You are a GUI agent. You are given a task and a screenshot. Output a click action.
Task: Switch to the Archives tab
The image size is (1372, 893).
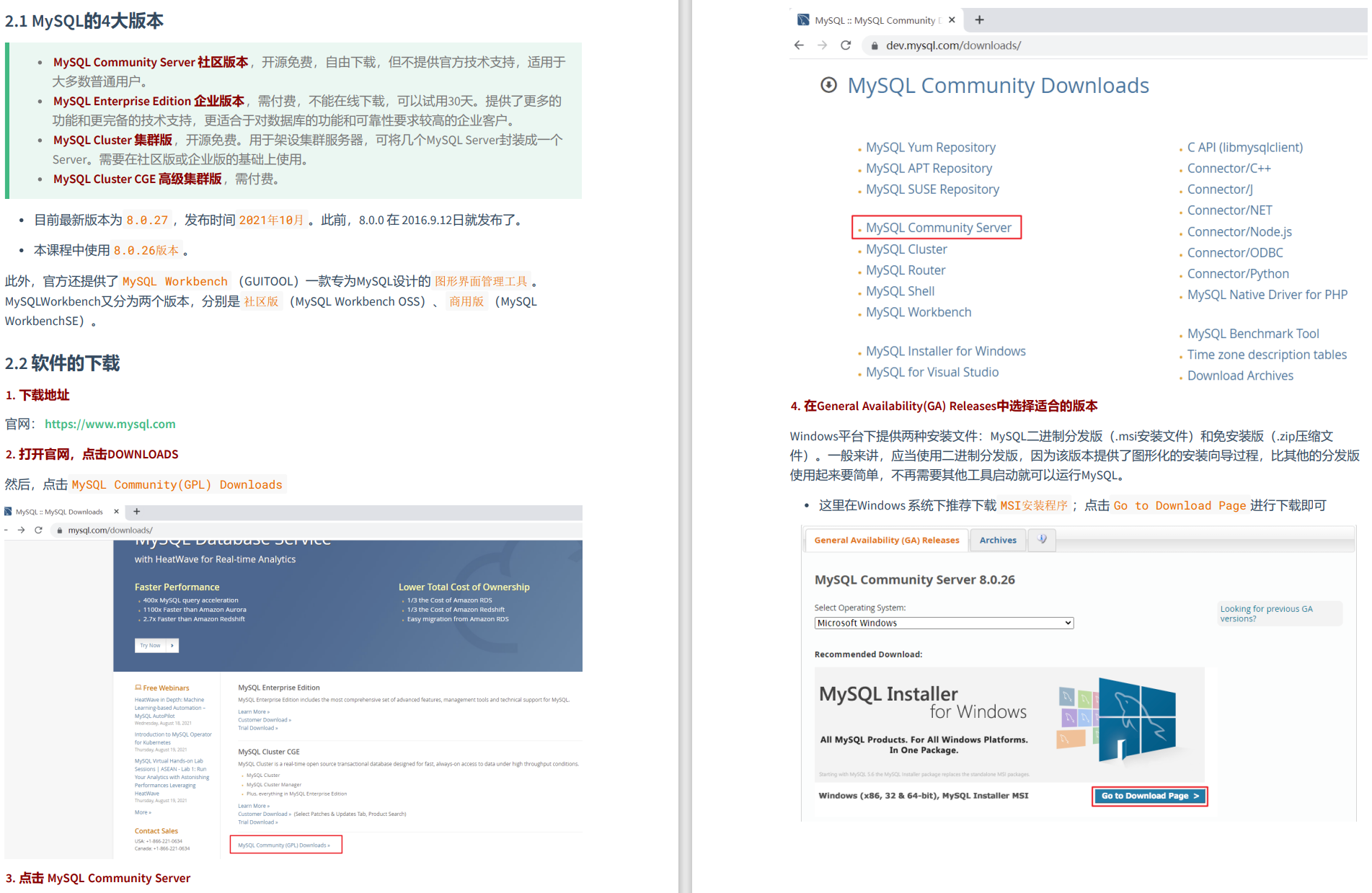point(998,540)
